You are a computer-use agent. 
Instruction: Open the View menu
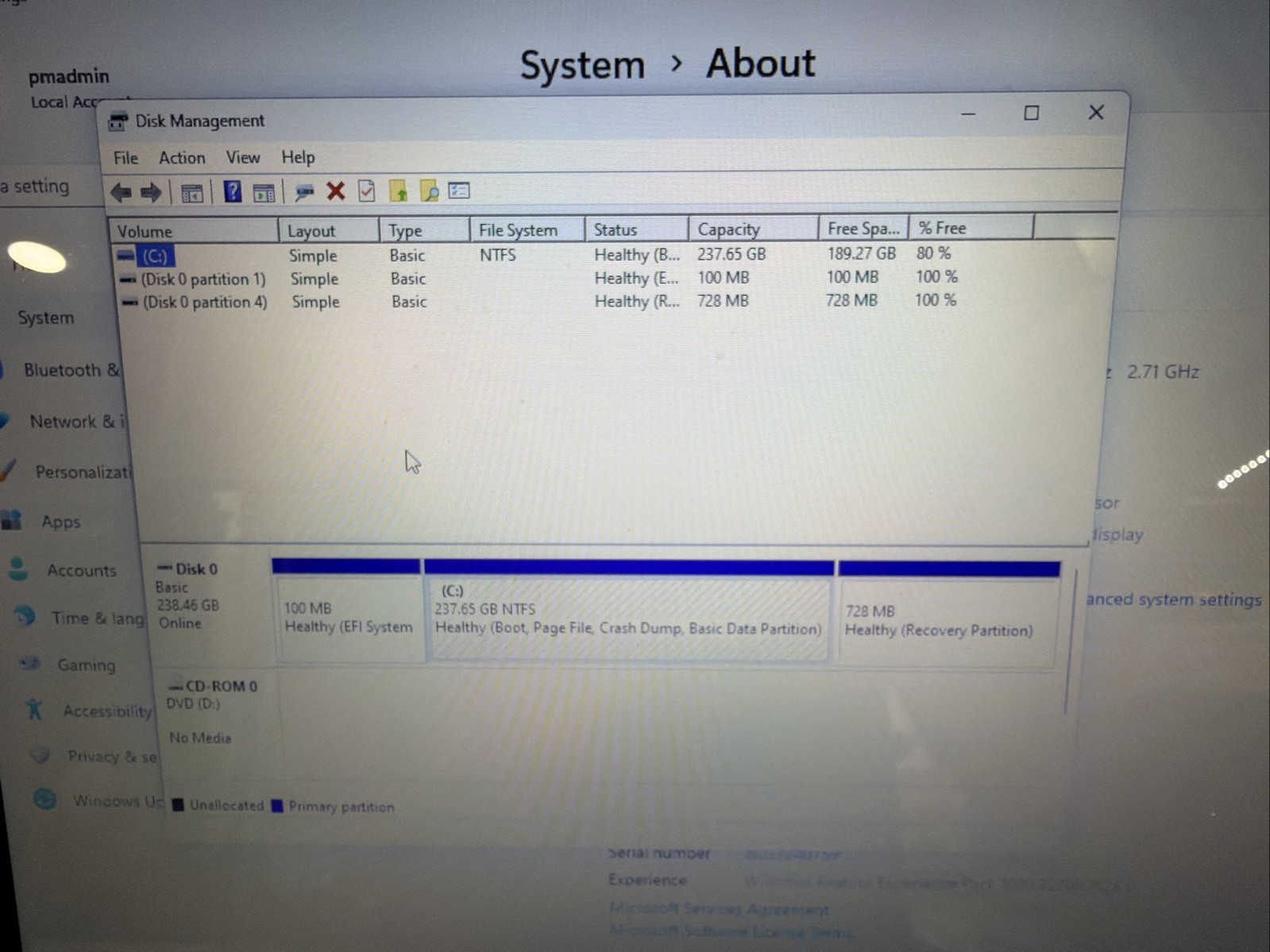243,157
